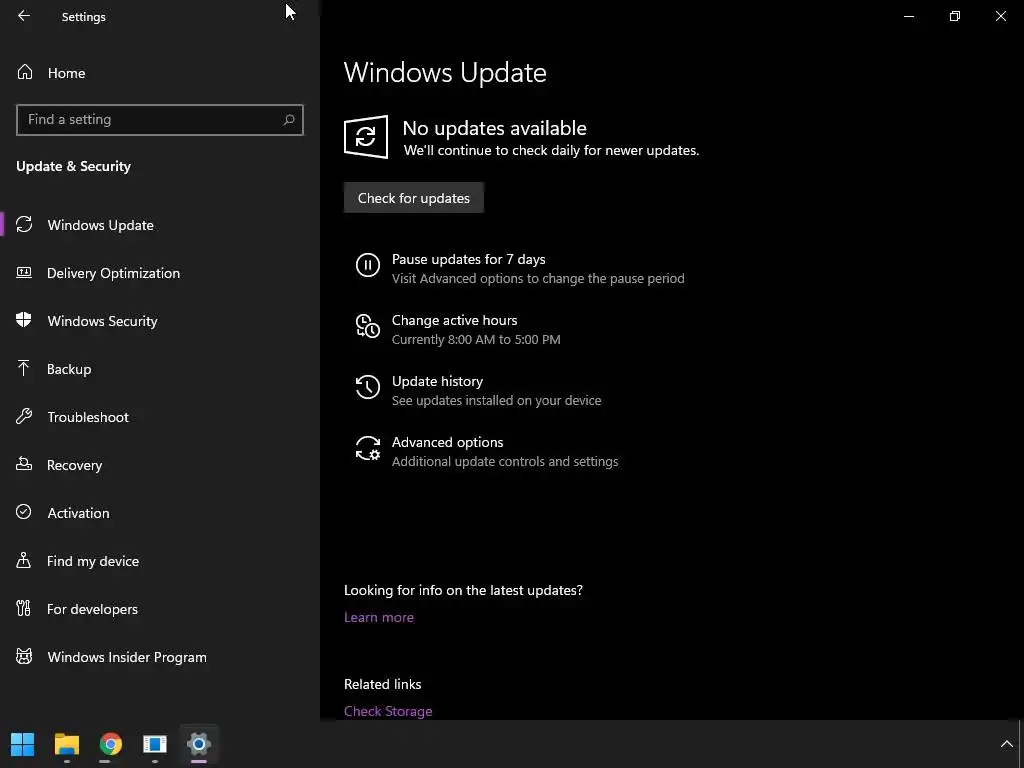Click the For developers tools icon
The height and width of the screenshot is (768, 1024).
24,608
